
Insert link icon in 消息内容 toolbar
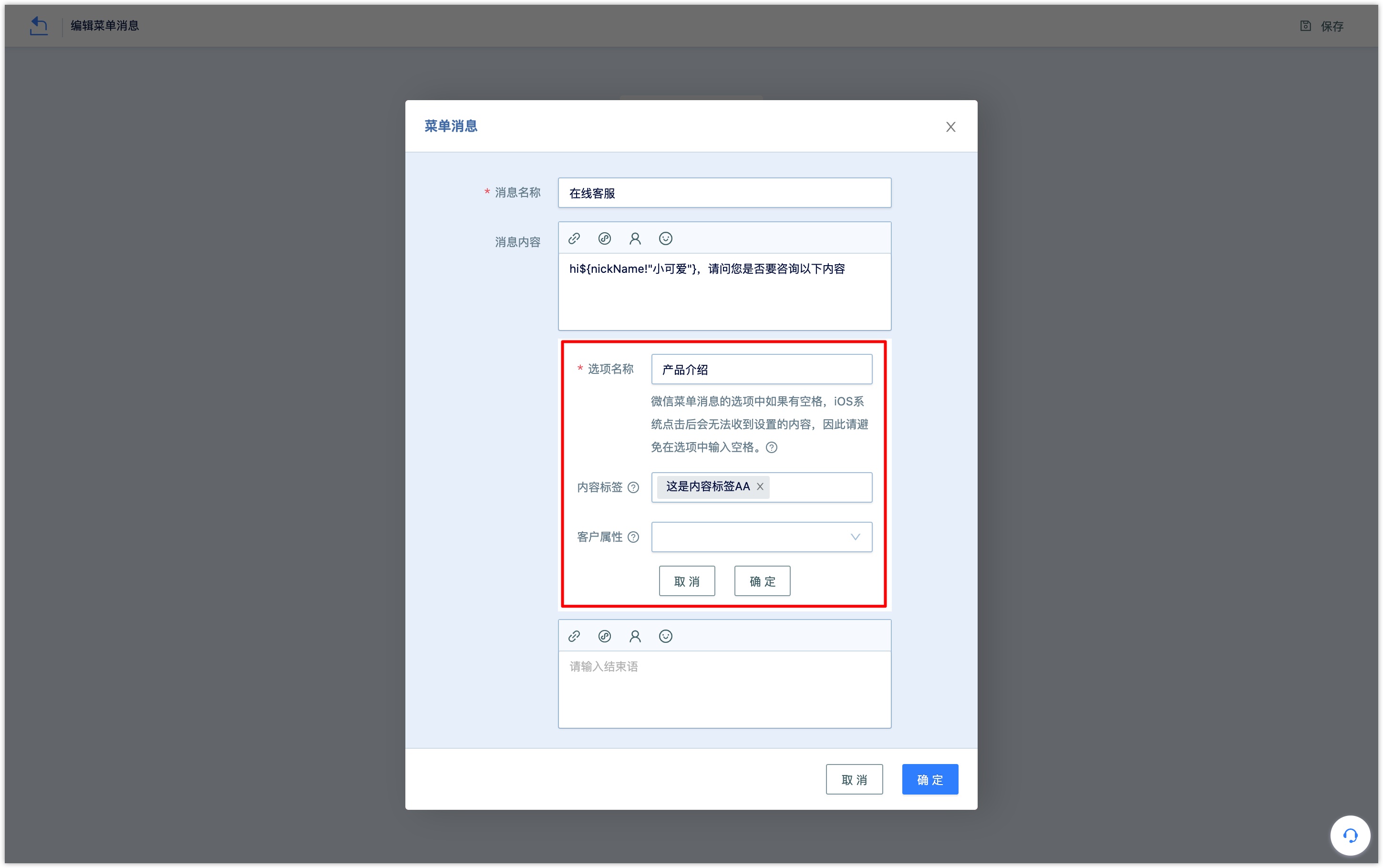[x=574, y=238]
